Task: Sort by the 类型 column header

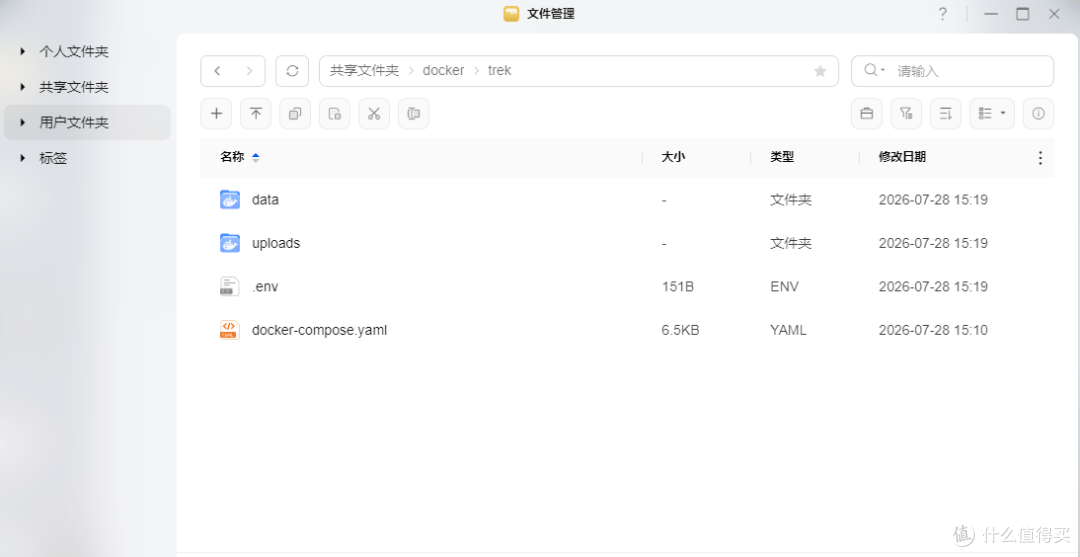Action: [782, 157]
